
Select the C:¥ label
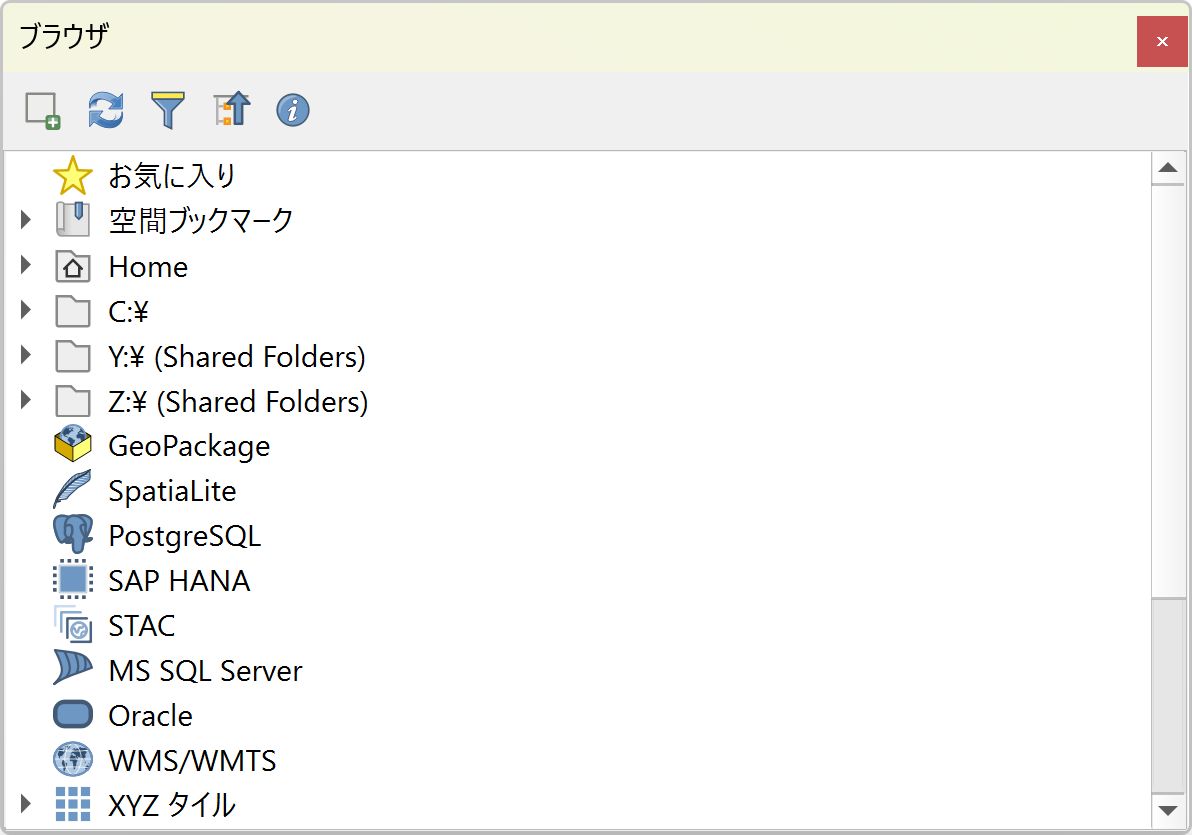click(x=128, y=312)
